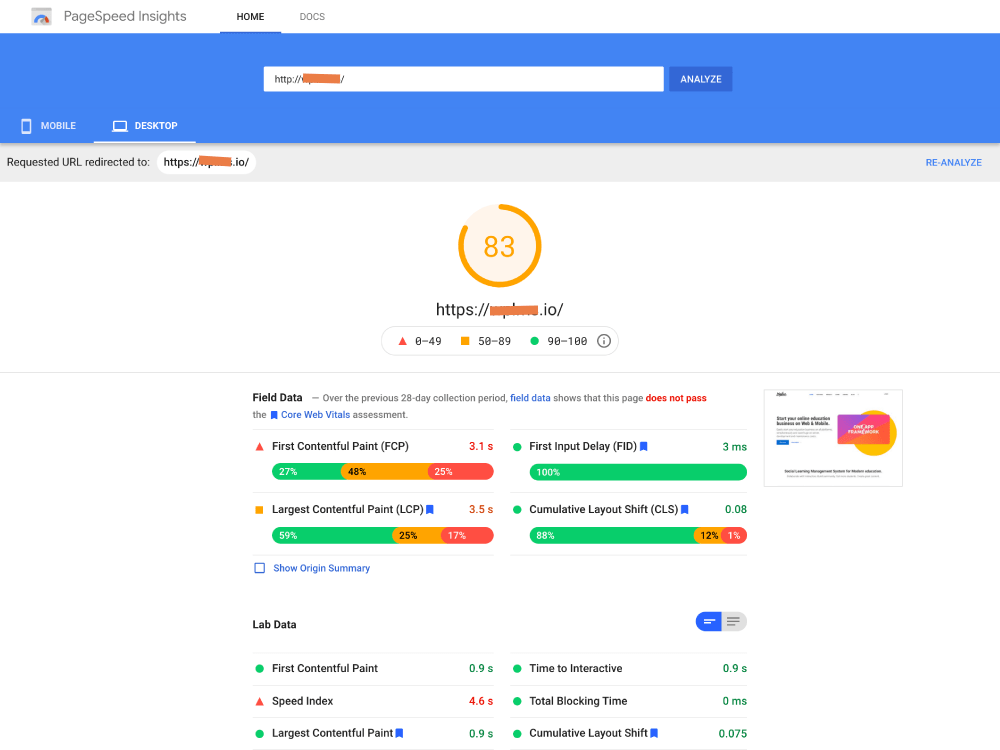Click the First Input Delay value 3 ms
Screen dimensions: 1000x750
[734, 447]
